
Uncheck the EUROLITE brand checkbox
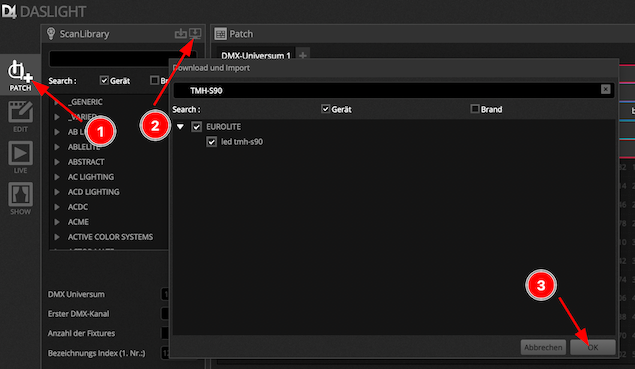196,127
